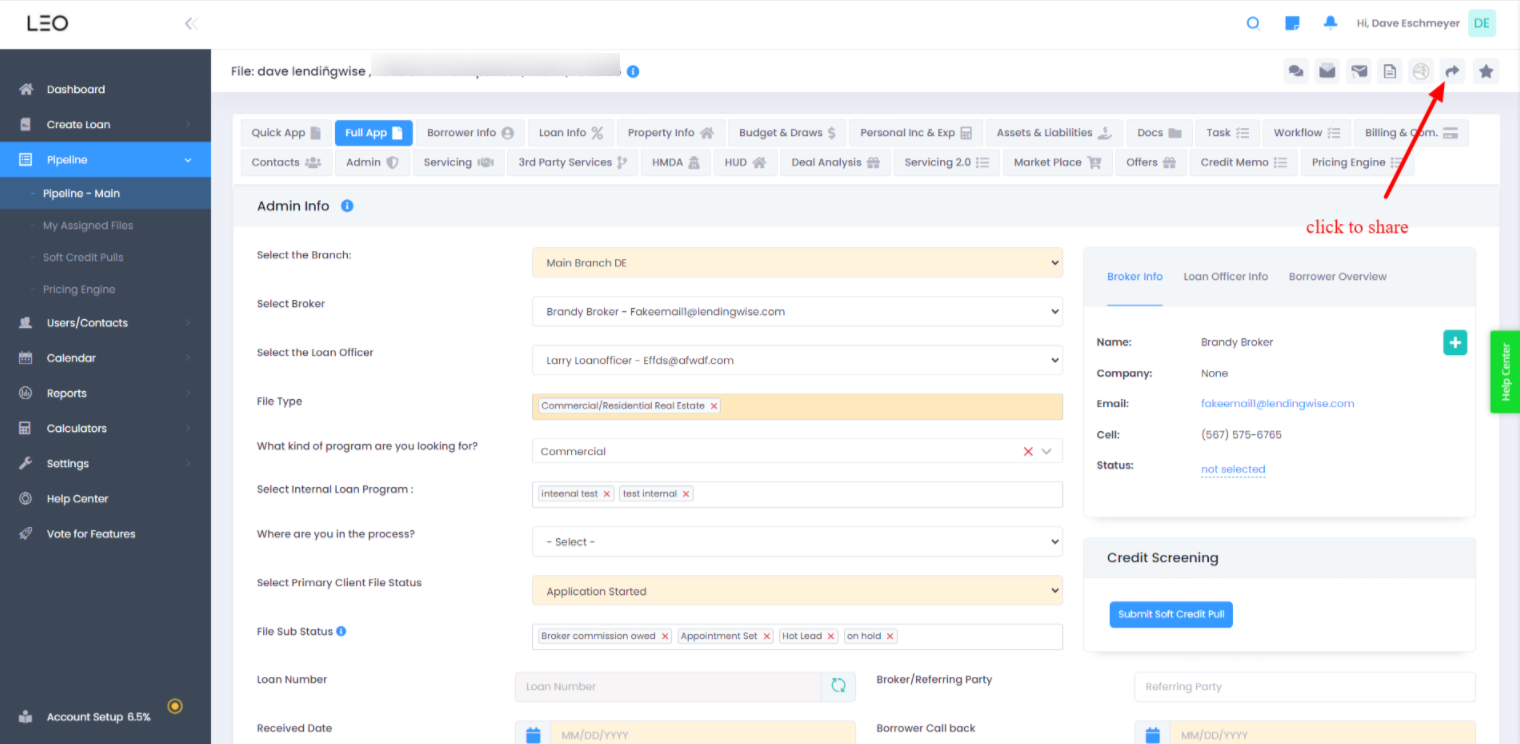The height and width of the screenshot is (744, 1520).
Task: Click broker email link fakeemail1@lendingwise.com
Action: coord(1277,404)
